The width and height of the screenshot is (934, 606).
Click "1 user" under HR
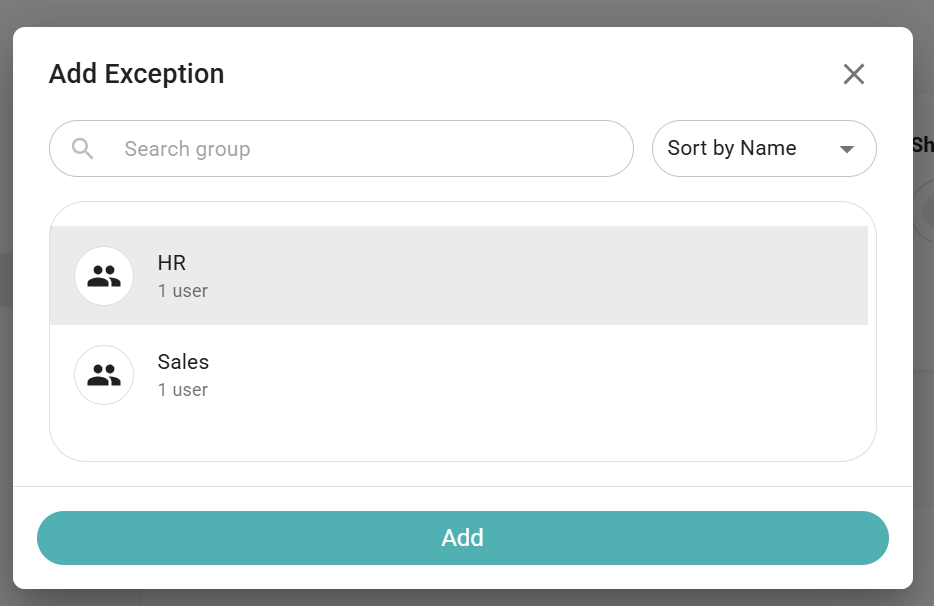(183, 291)
